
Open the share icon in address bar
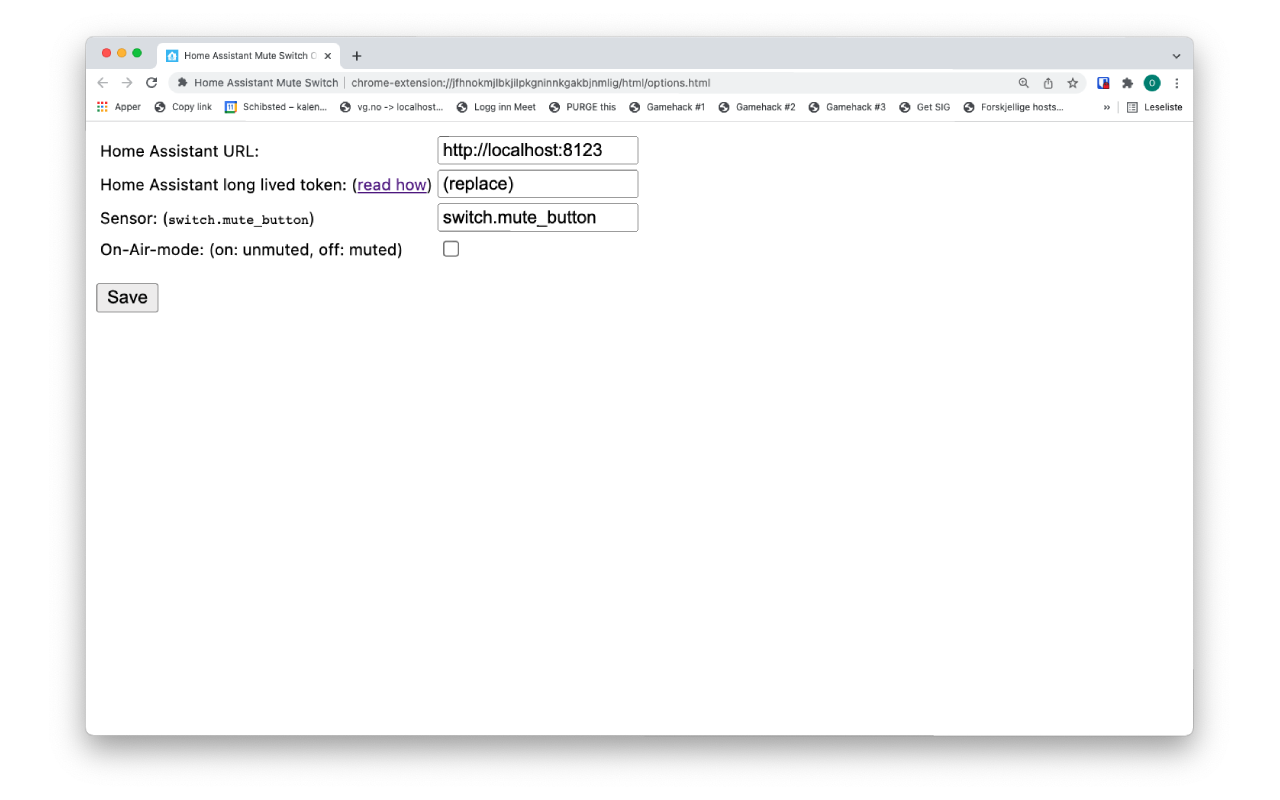[x=1048, y=83]
